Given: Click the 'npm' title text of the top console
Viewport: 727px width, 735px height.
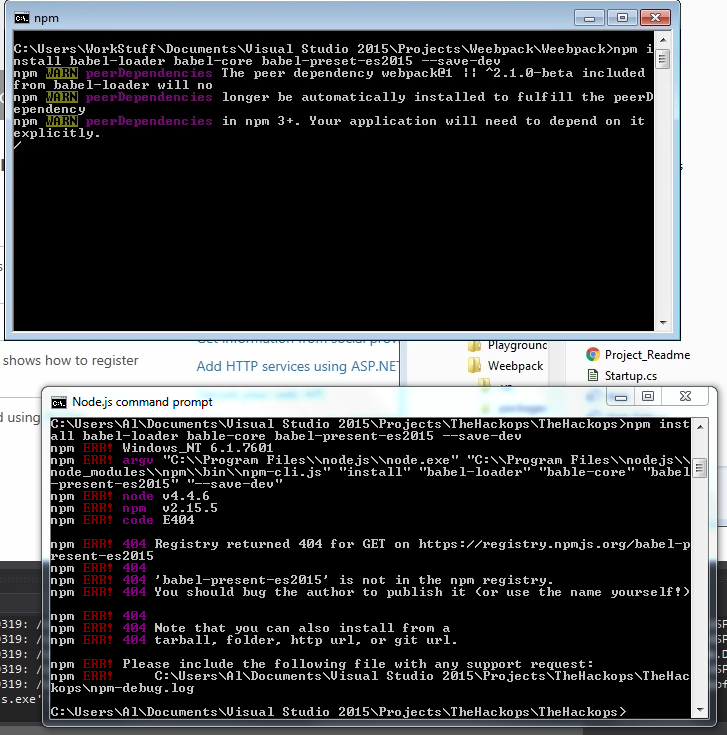Looking at the screenshot, I should point(46,18).
